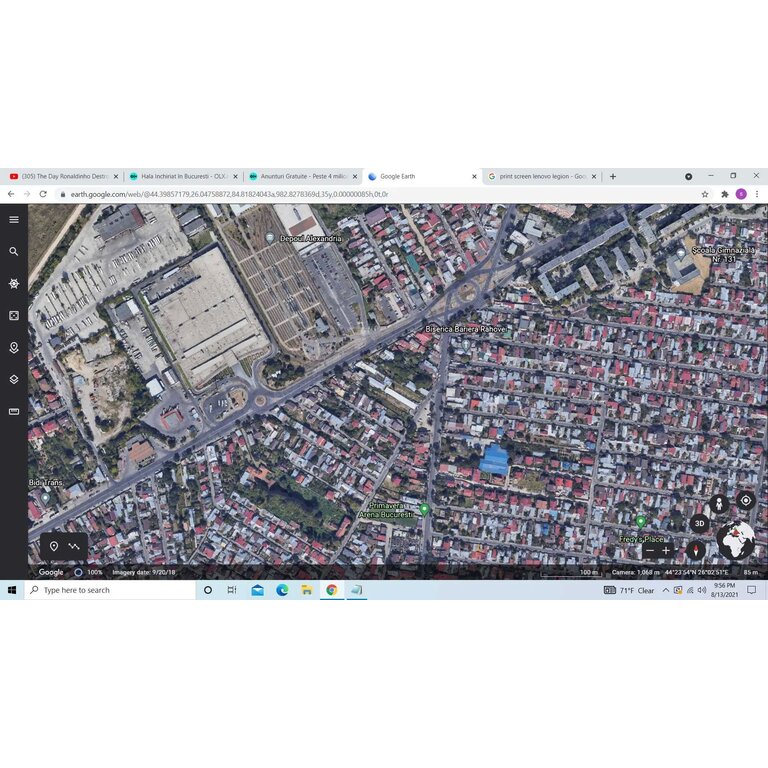Click the Search magnifier in Earth sidebar
This screenshot has width=768, height=768.
pos(14,252)
